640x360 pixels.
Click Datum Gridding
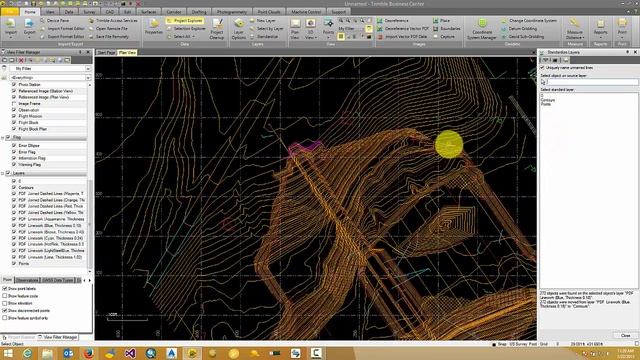click(x=519, y=29)
